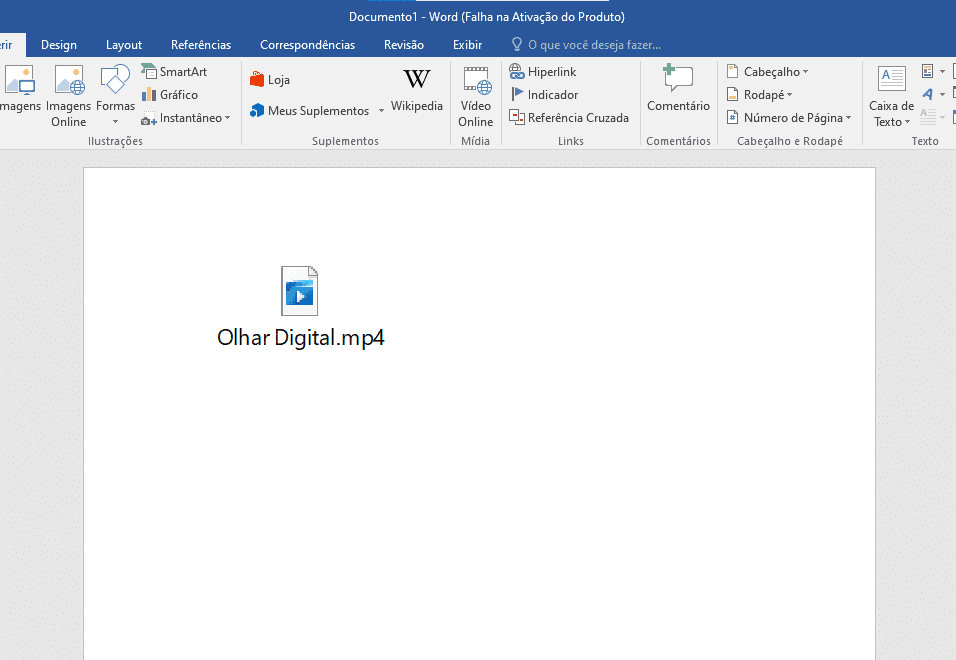Add a new Comentário
The height and width of the screenshot is (660, 956).
coord(678,88)
